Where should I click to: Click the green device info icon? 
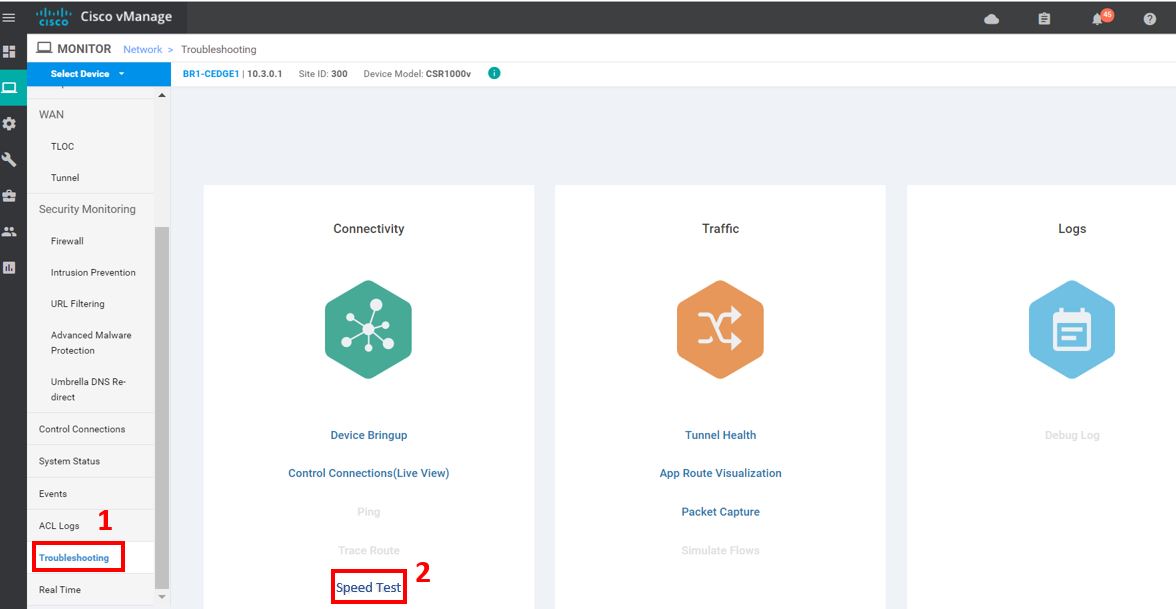coord(494,73)
